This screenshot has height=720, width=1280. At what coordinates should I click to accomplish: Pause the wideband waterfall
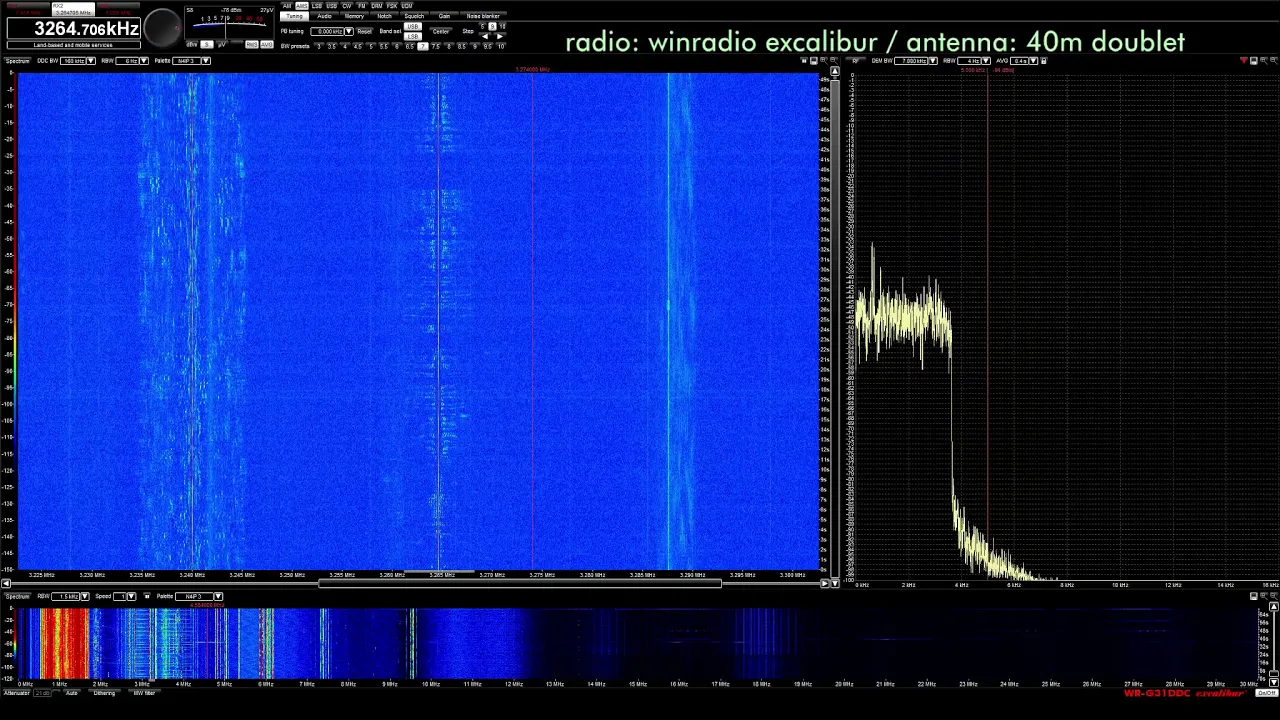pos(147,596)
